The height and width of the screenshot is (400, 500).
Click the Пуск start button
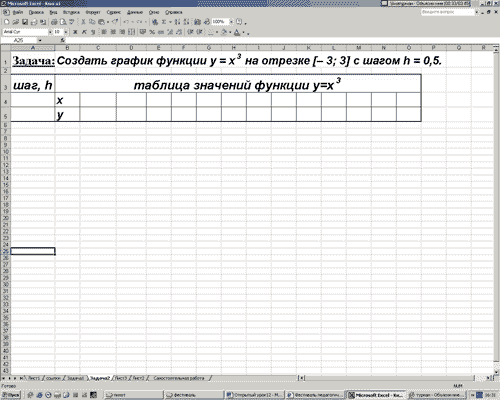[11, 395]
